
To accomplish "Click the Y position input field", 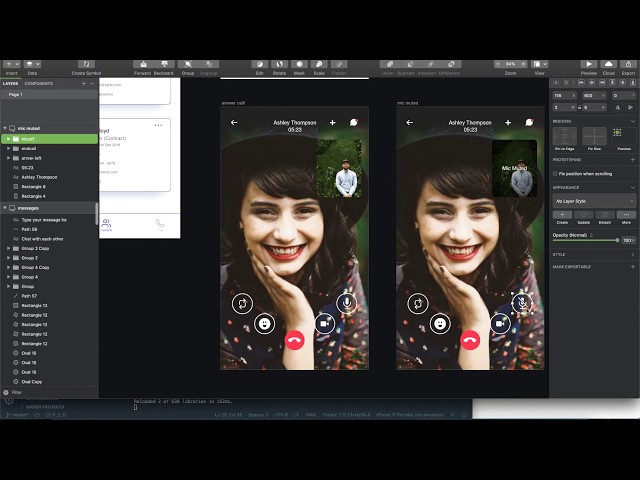I will [594, 96].
